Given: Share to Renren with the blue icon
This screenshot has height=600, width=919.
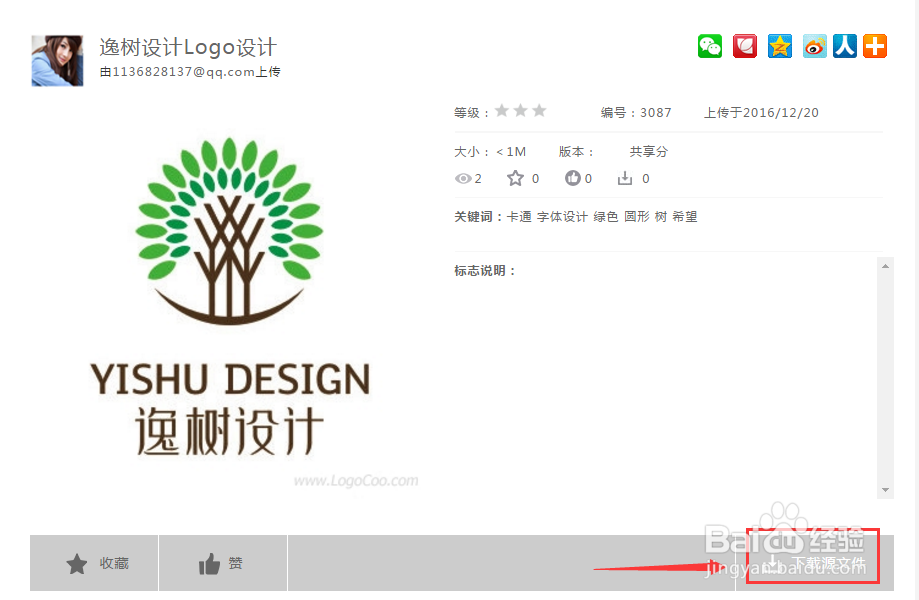Looking at the screenshot, I should coord(845,46).
